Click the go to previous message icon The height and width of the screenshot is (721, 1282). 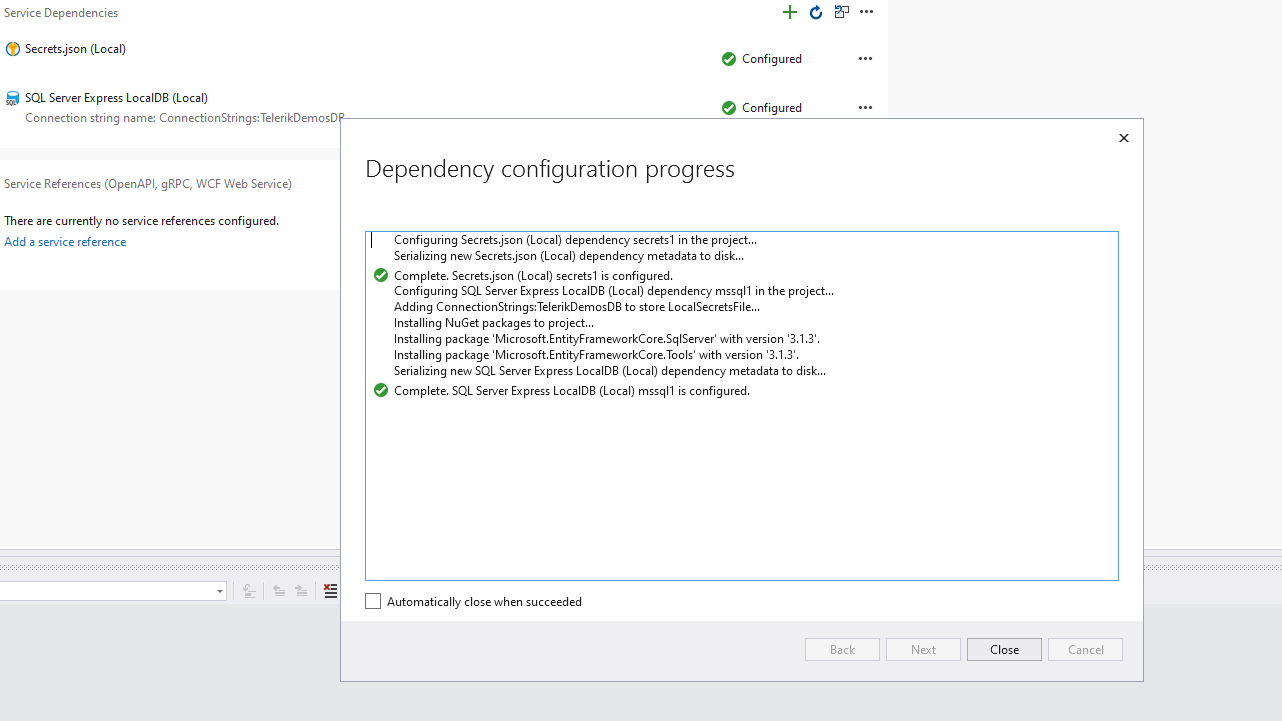pyautogui.click(x=279, y=591)
